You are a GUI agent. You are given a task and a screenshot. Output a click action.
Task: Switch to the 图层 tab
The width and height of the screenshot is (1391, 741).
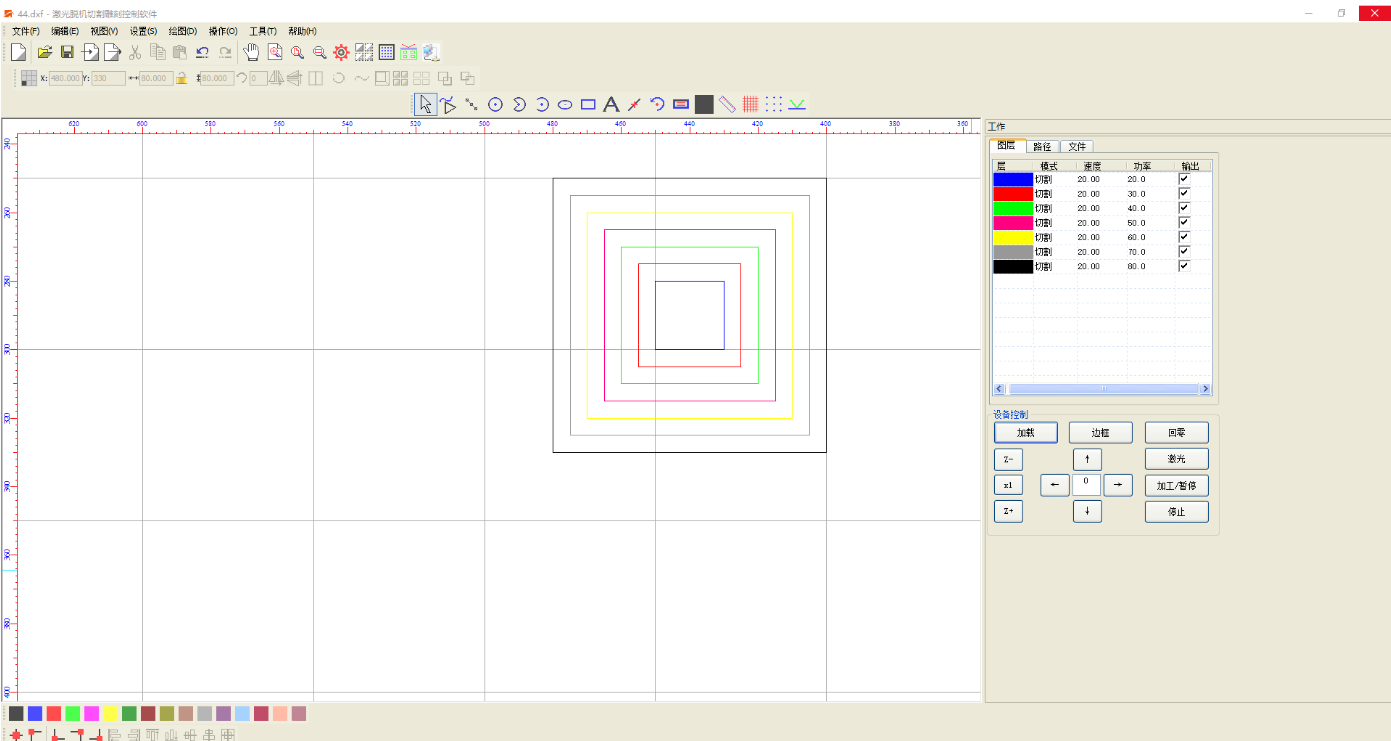click(x=1007, y=146)
